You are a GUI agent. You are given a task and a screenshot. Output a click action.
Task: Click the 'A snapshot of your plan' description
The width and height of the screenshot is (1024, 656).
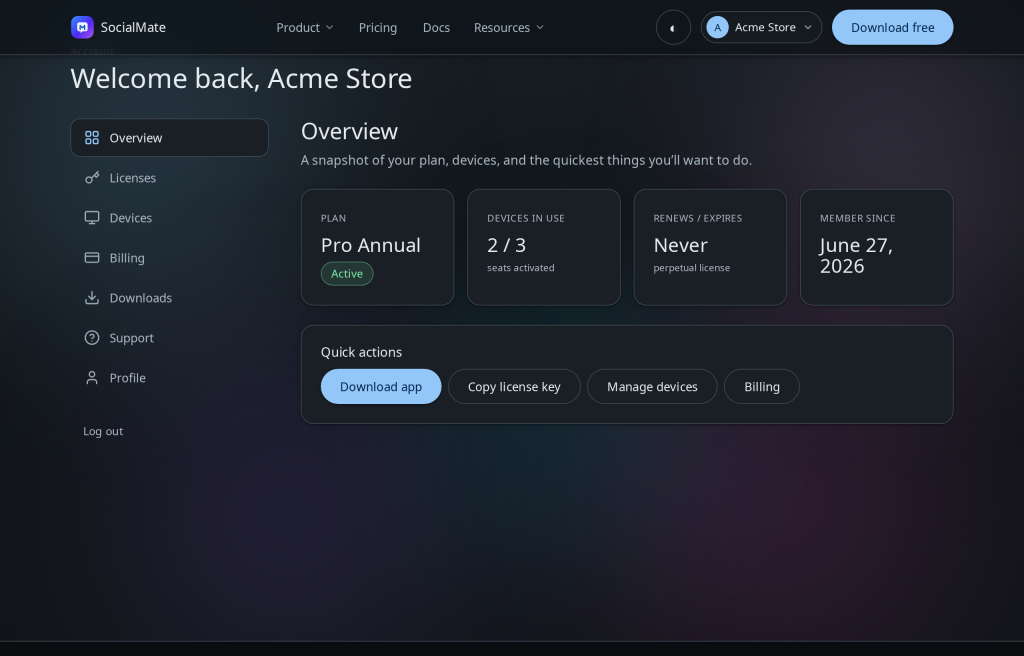pyautogui.click(x=526, y=160)
